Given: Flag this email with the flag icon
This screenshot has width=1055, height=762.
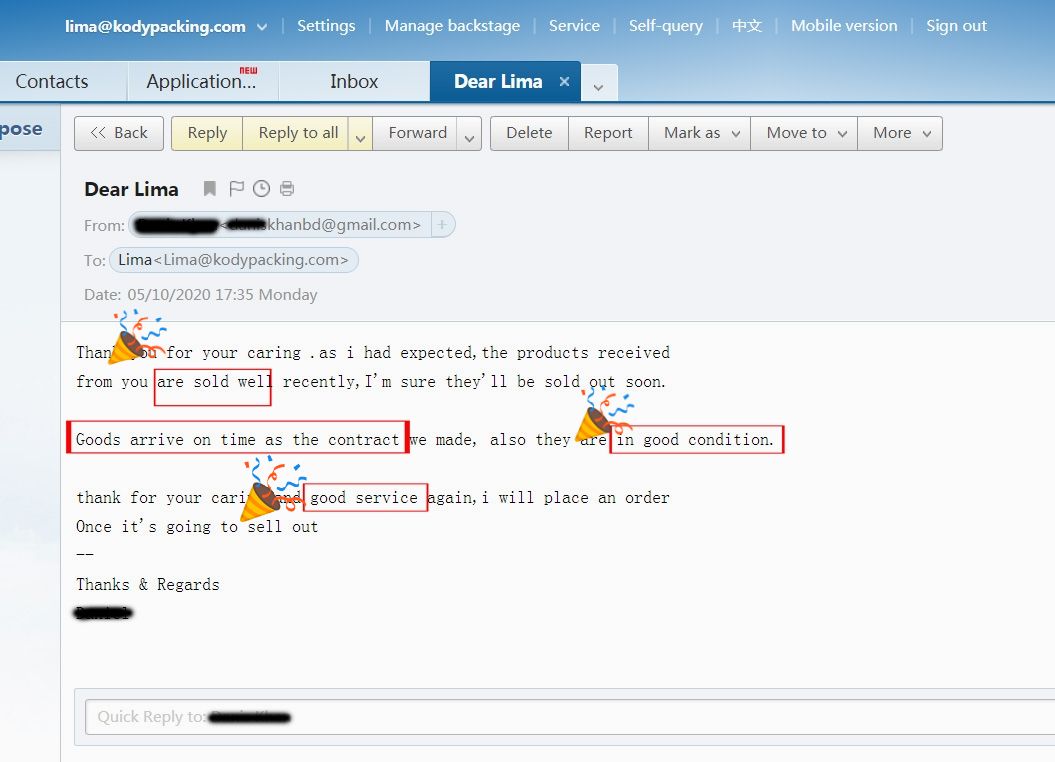Looking at the screenshot, I should coord(236,189).
